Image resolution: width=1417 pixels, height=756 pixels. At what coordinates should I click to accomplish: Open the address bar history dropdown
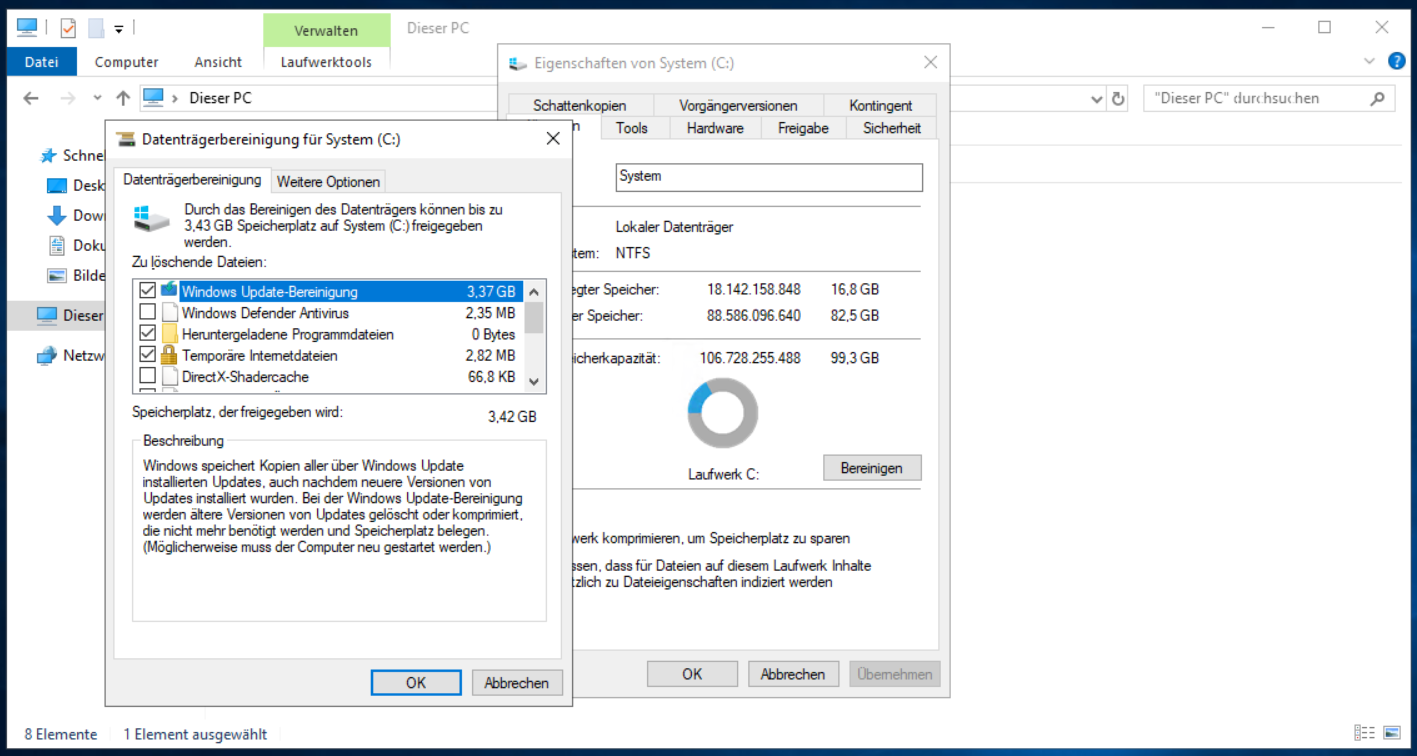coord(1097,99)
